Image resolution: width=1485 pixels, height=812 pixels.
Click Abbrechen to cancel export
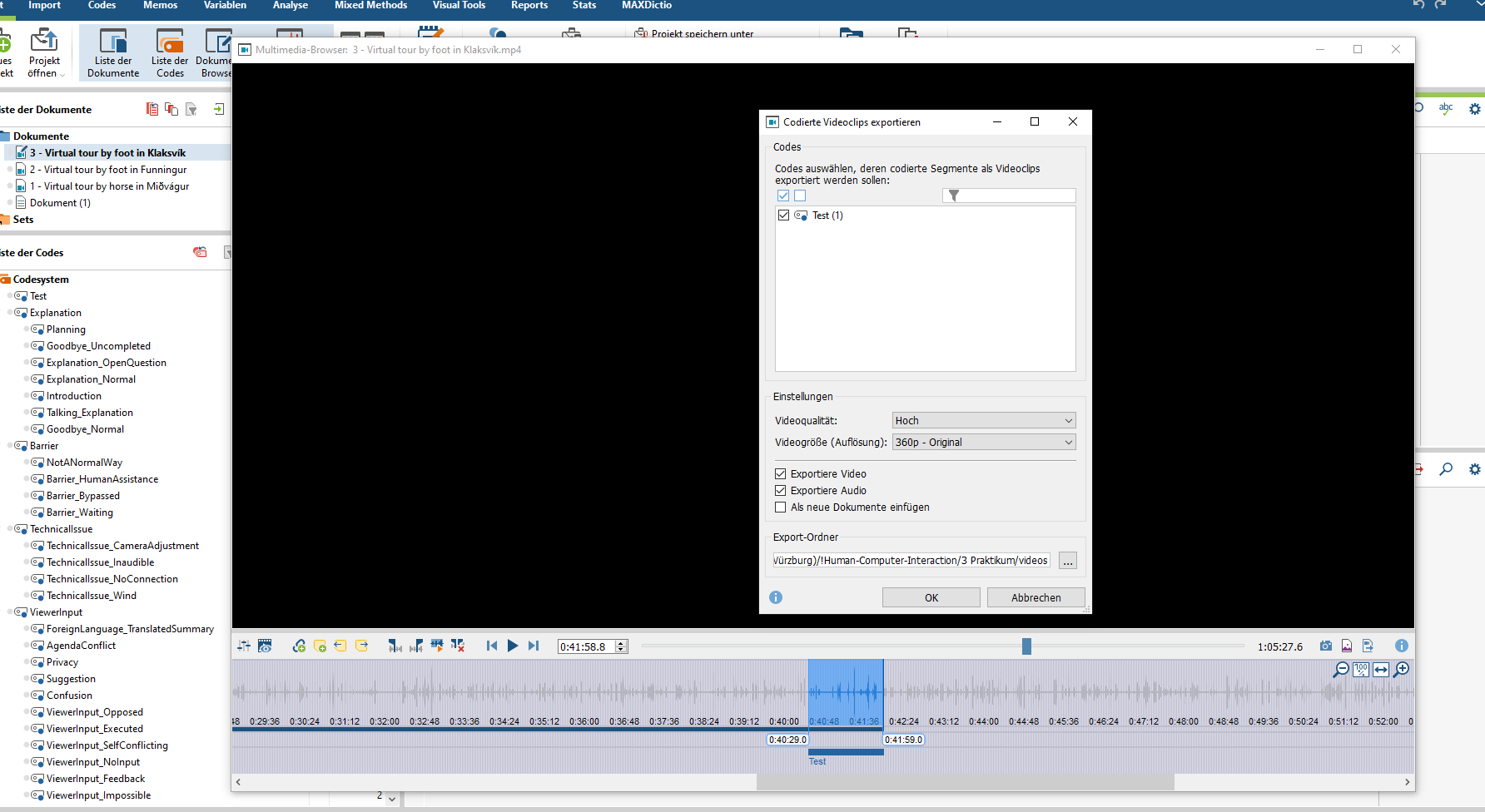click(1036, 597)
